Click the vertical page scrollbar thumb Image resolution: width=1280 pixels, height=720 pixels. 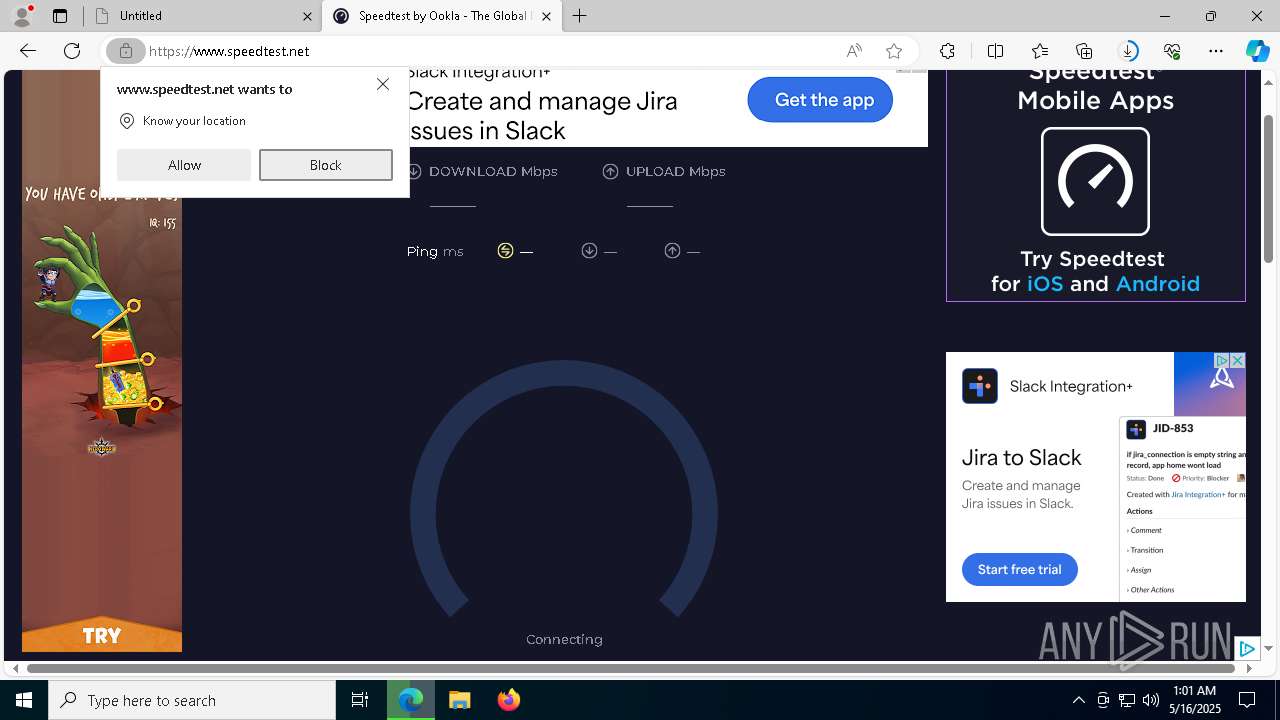tap(1269, 188)
